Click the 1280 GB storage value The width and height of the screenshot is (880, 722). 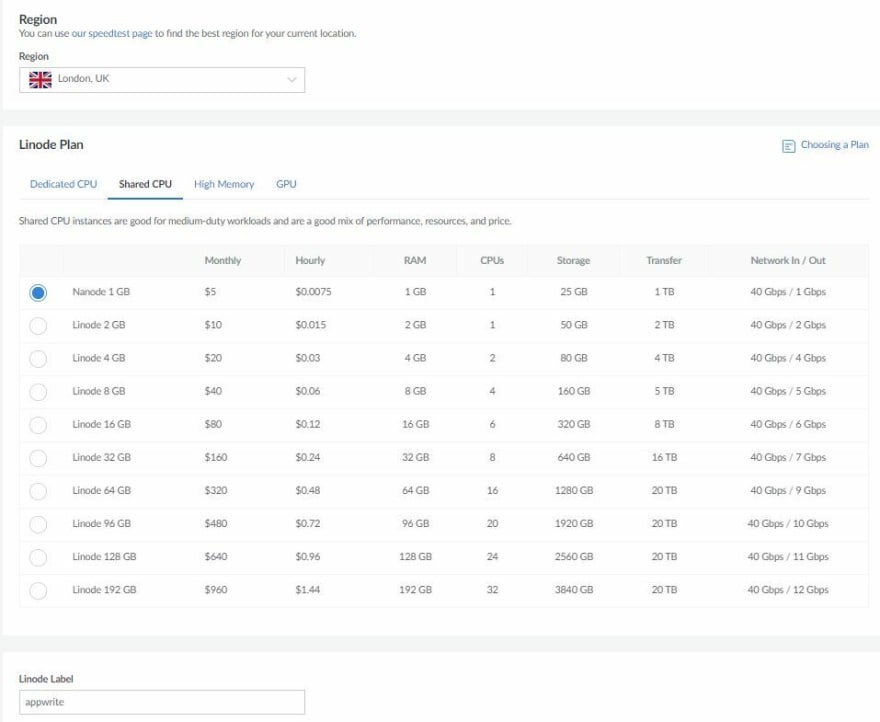(574, 491)
